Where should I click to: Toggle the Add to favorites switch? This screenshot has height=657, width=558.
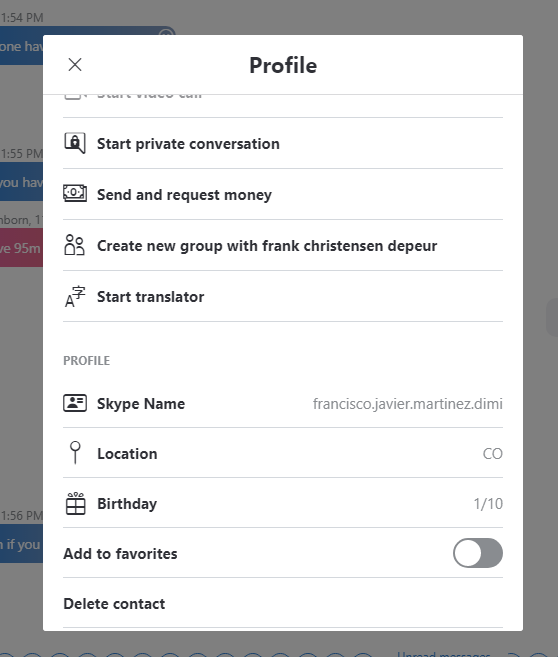[478, 553]
